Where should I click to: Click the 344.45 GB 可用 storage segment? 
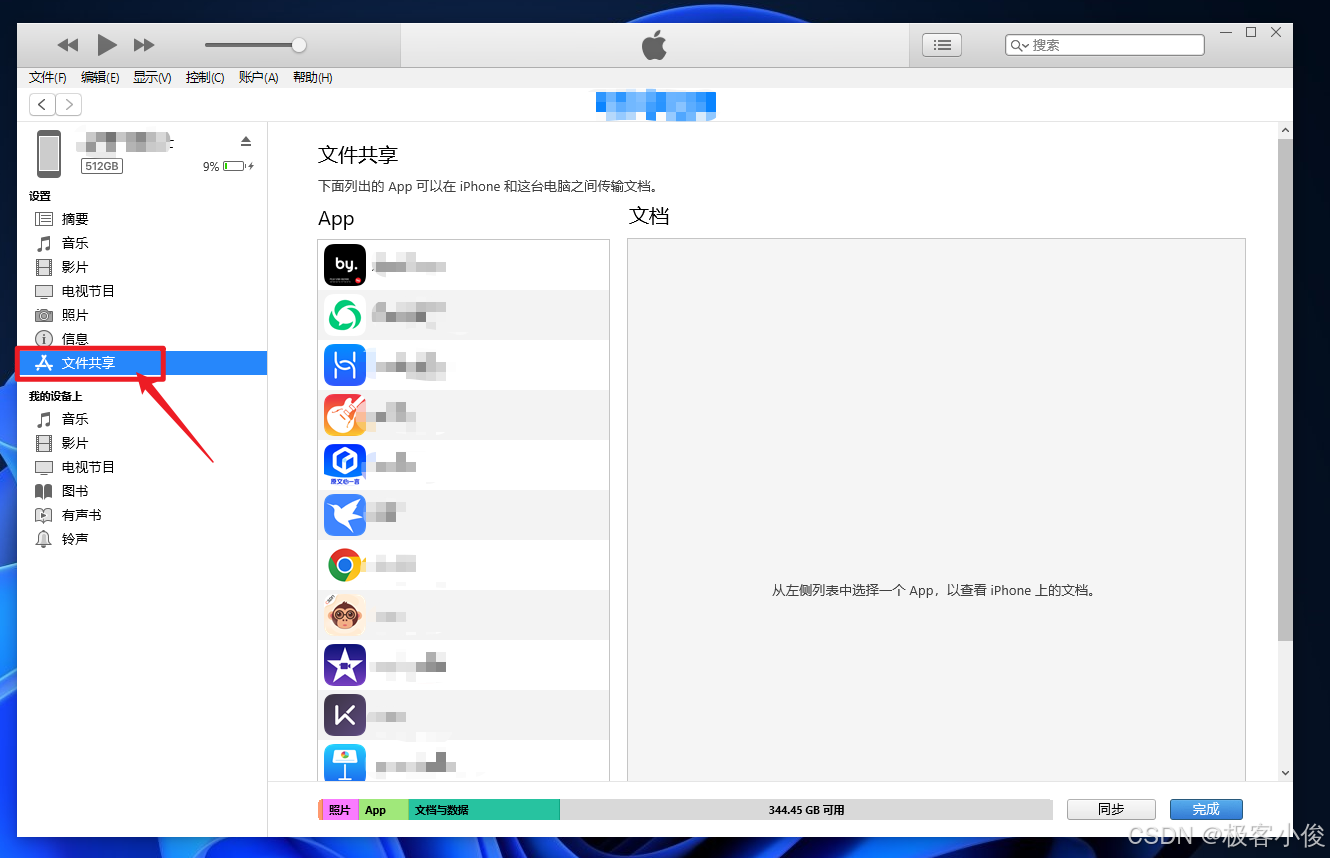coord(806,810)
